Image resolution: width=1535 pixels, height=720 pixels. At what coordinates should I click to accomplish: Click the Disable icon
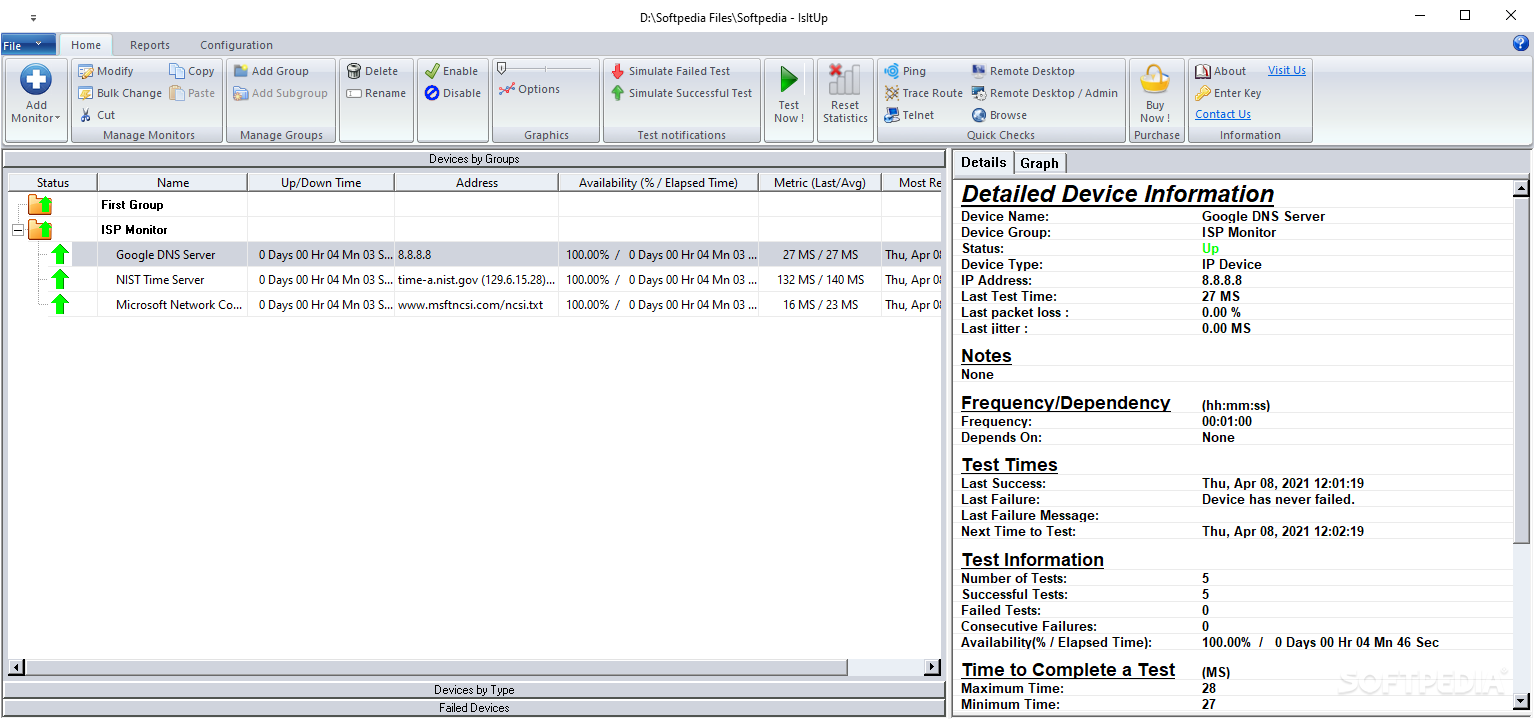(x=432, y=93)
